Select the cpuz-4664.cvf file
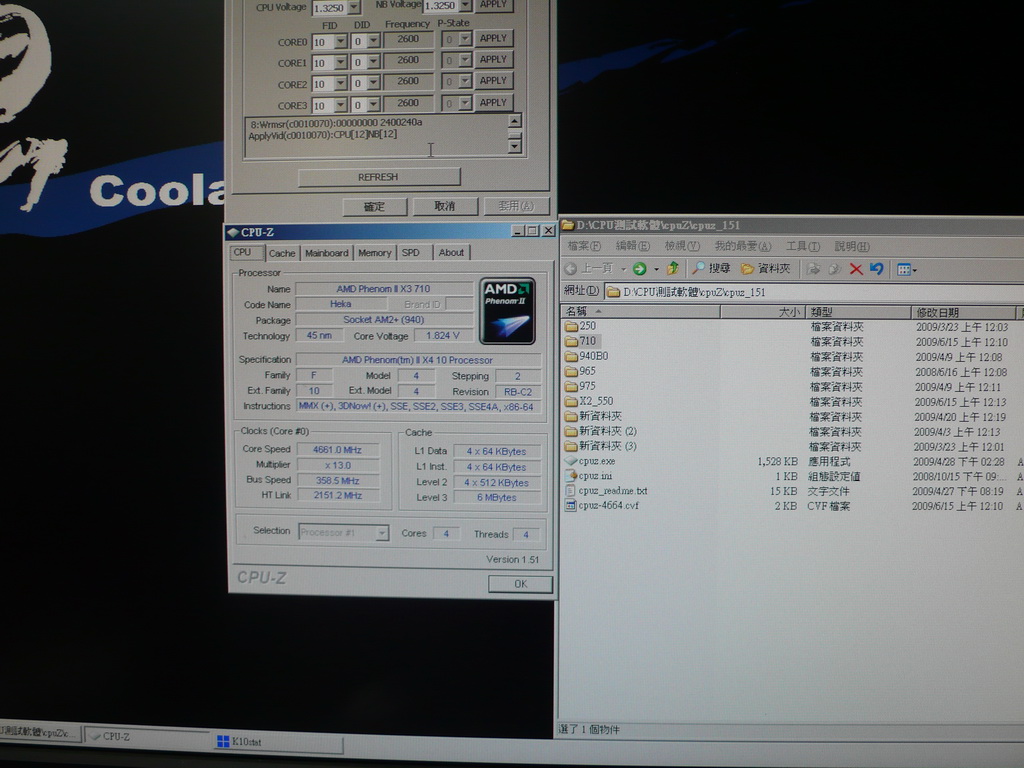1024x768 pixels. (x=601, y=505)
